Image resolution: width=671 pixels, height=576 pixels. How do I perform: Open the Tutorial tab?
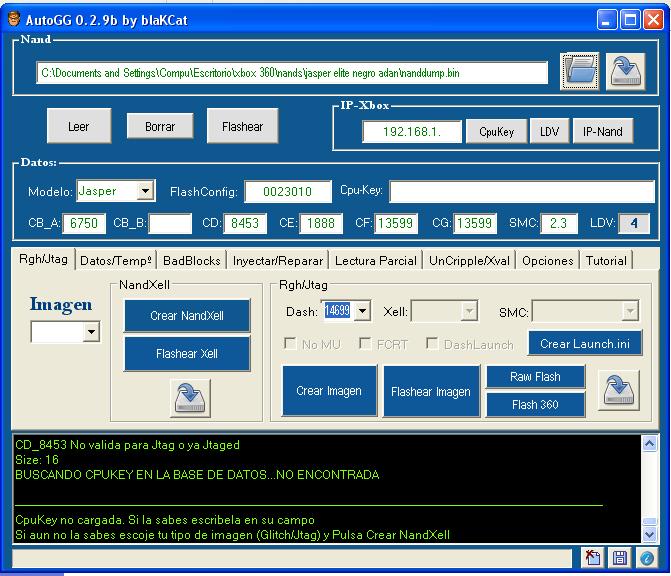click(606, 261)
